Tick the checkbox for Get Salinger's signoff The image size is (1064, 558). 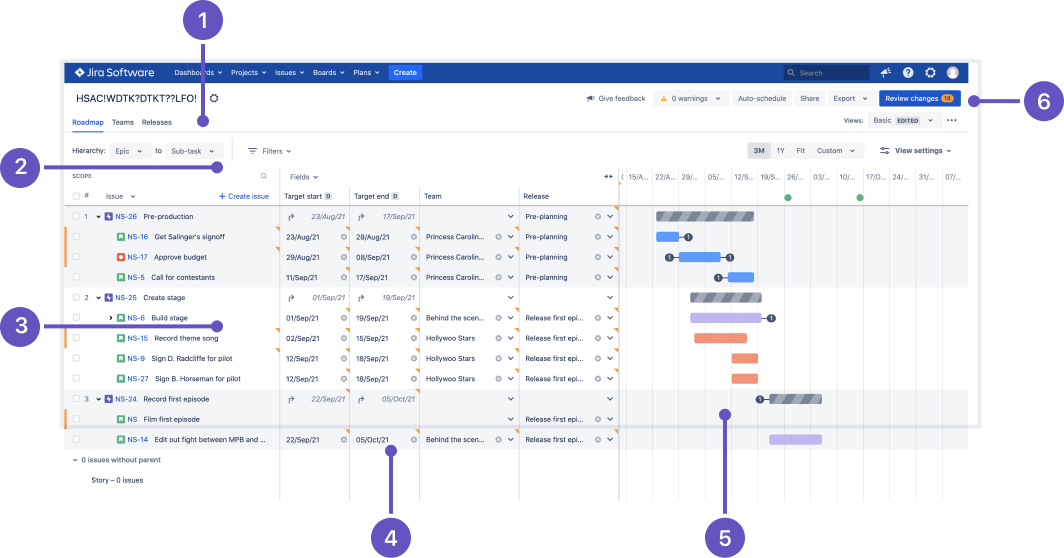(x=76, y=237)
